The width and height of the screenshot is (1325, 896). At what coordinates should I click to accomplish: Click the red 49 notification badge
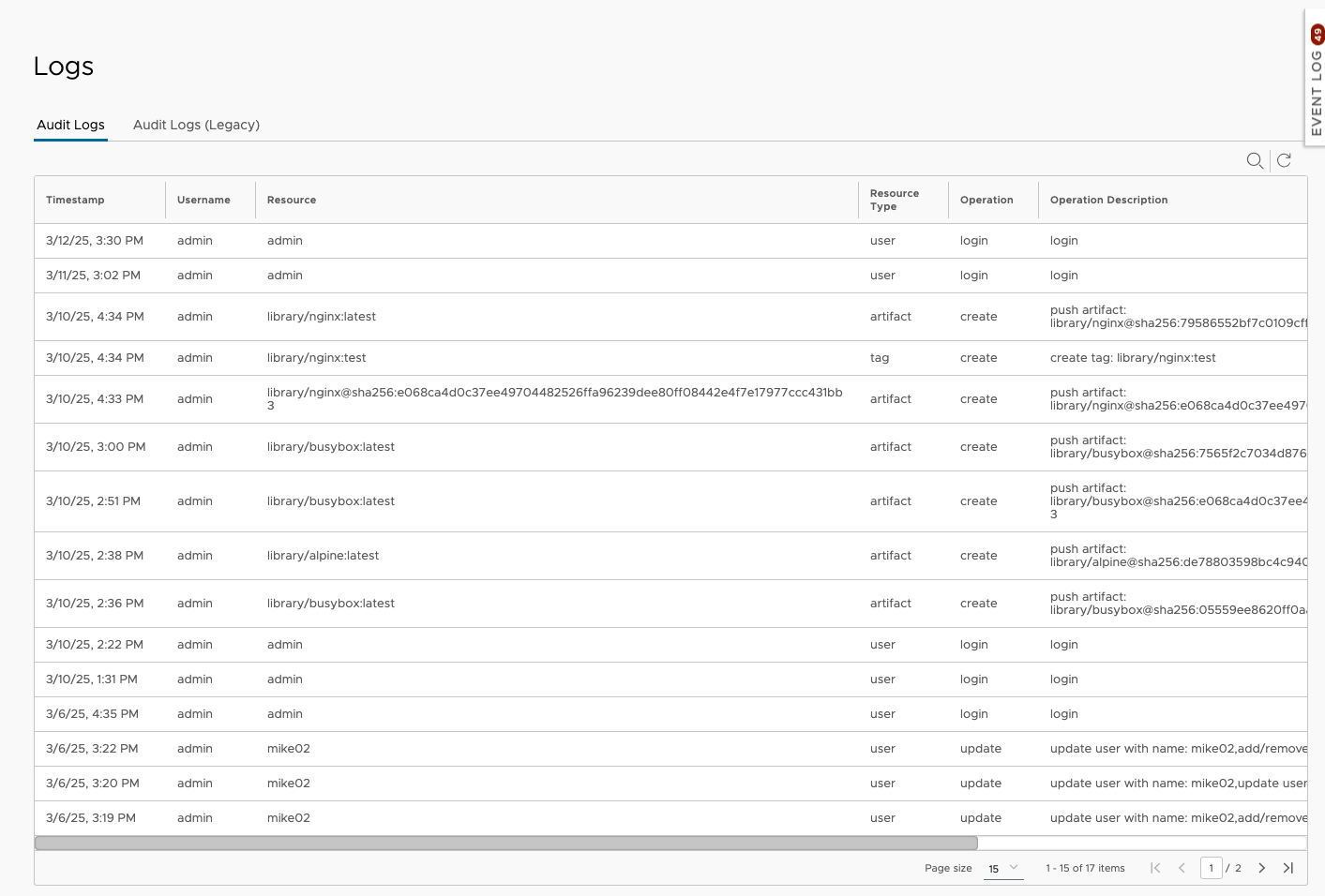click(1317, 35)
